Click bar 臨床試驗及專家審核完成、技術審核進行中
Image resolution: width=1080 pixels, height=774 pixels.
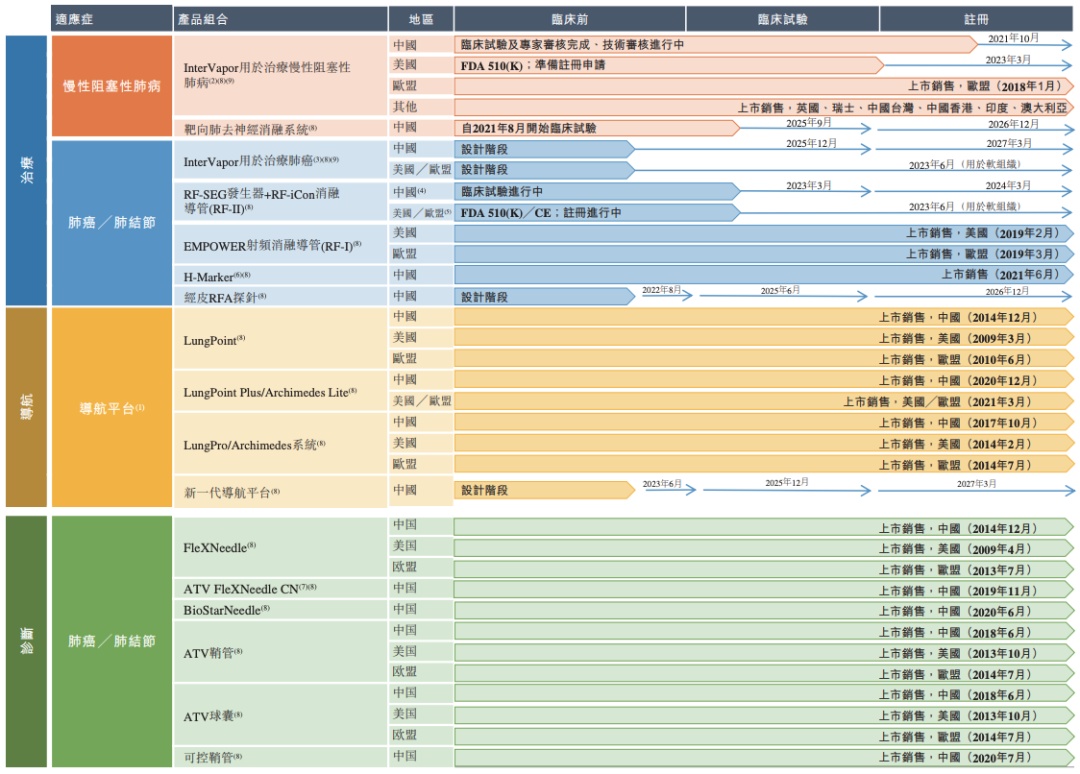pos(716,45)
